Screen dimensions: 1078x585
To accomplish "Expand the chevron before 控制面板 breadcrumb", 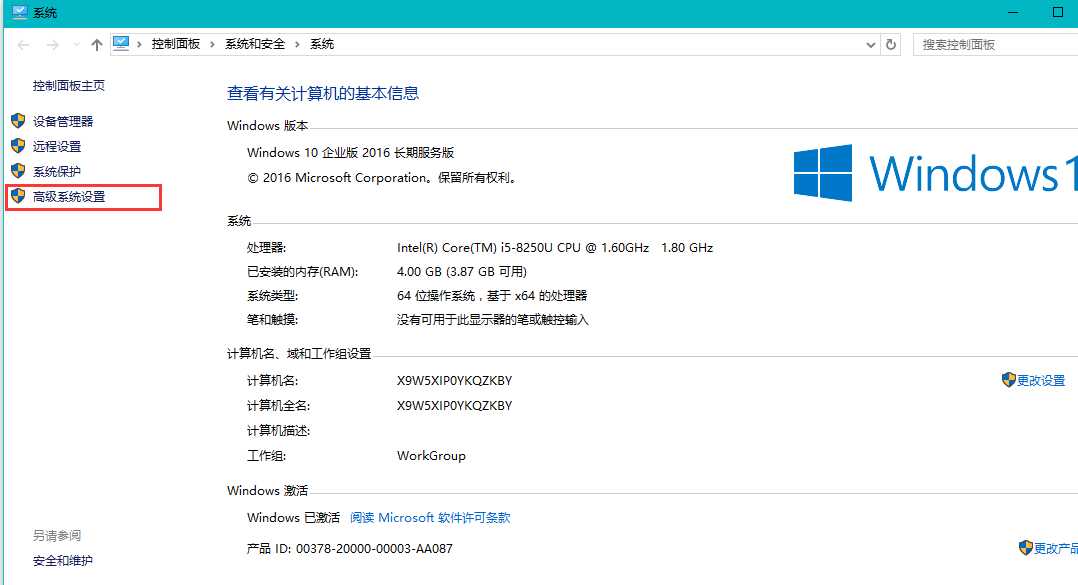I will pos(140,45).
